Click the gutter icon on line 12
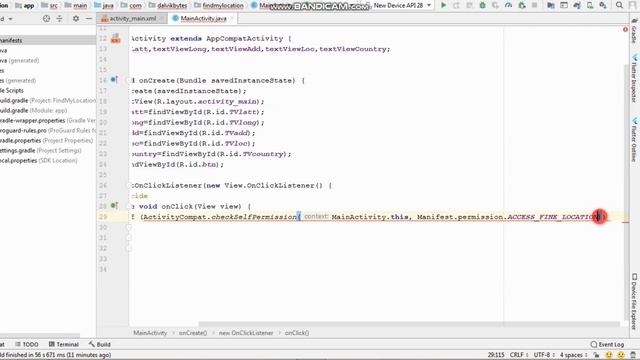The image size is (640, 360). click(116, 39)
